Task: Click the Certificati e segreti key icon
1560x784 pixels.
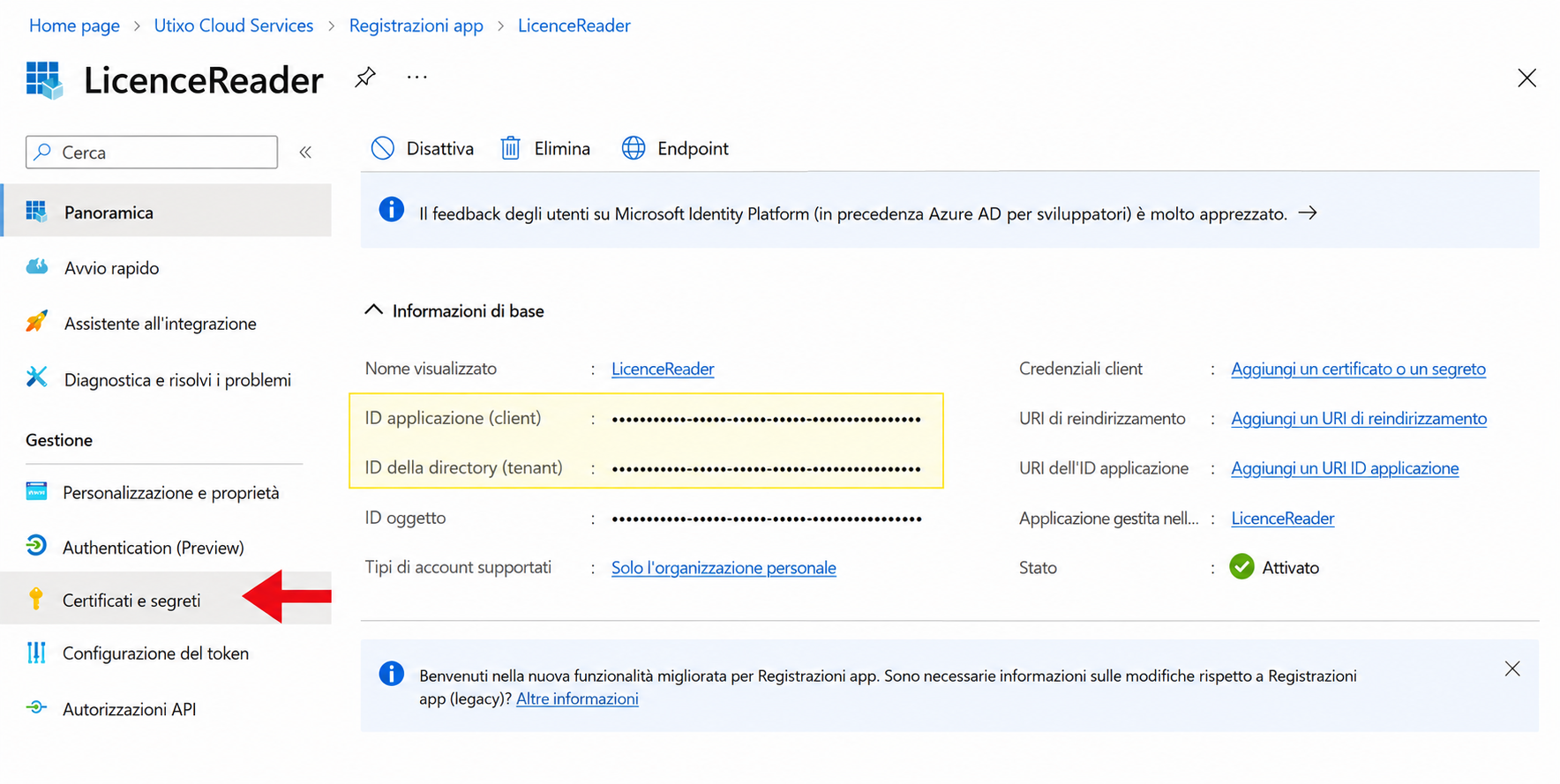Action: pyautogui.click(x=36, y=599)
